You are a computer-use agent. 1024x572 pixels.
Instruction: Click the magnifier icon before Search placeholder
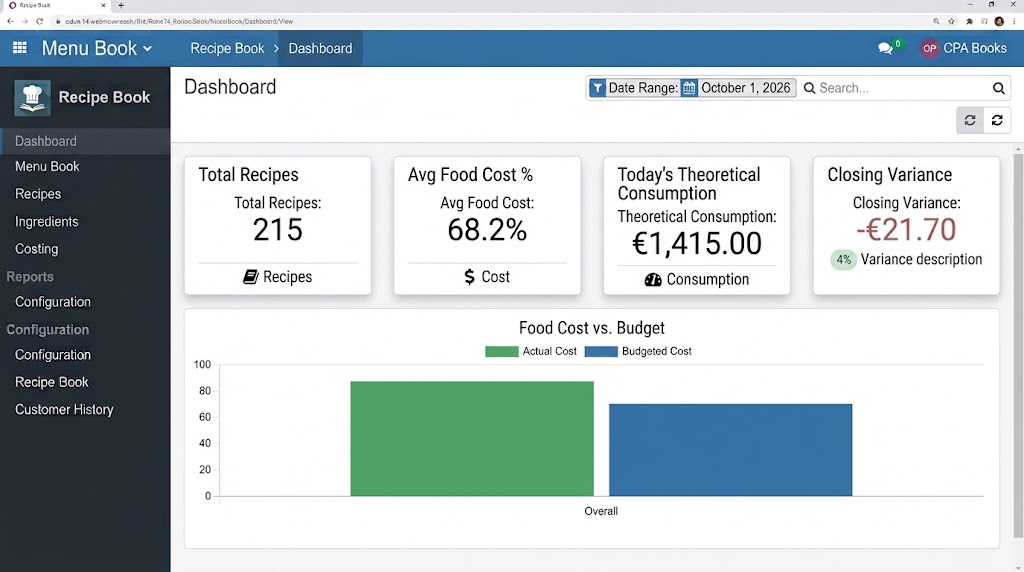(x=809, y=88)
